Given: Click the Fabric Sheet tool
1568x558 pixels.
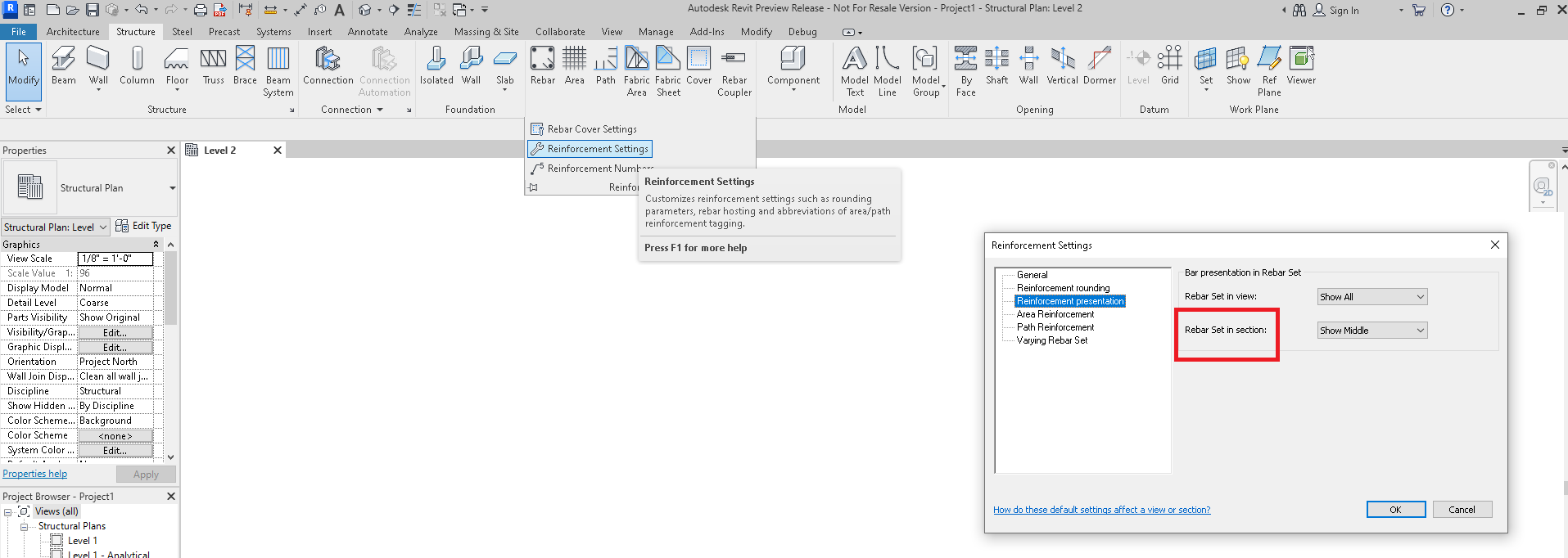Looking at the screenshot, I should click(x=668, y=70).
